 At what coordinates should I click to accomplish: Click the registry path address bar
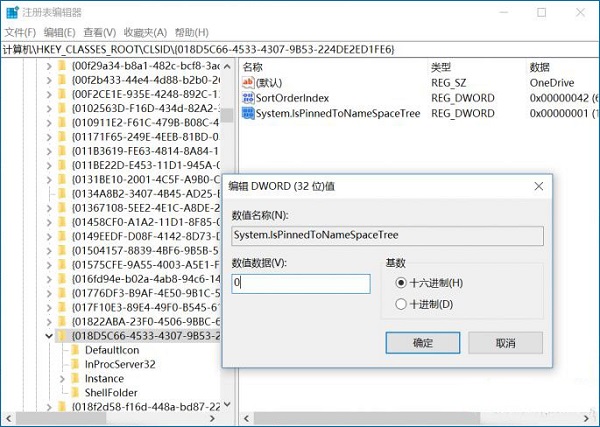click(x=300, y=49)
